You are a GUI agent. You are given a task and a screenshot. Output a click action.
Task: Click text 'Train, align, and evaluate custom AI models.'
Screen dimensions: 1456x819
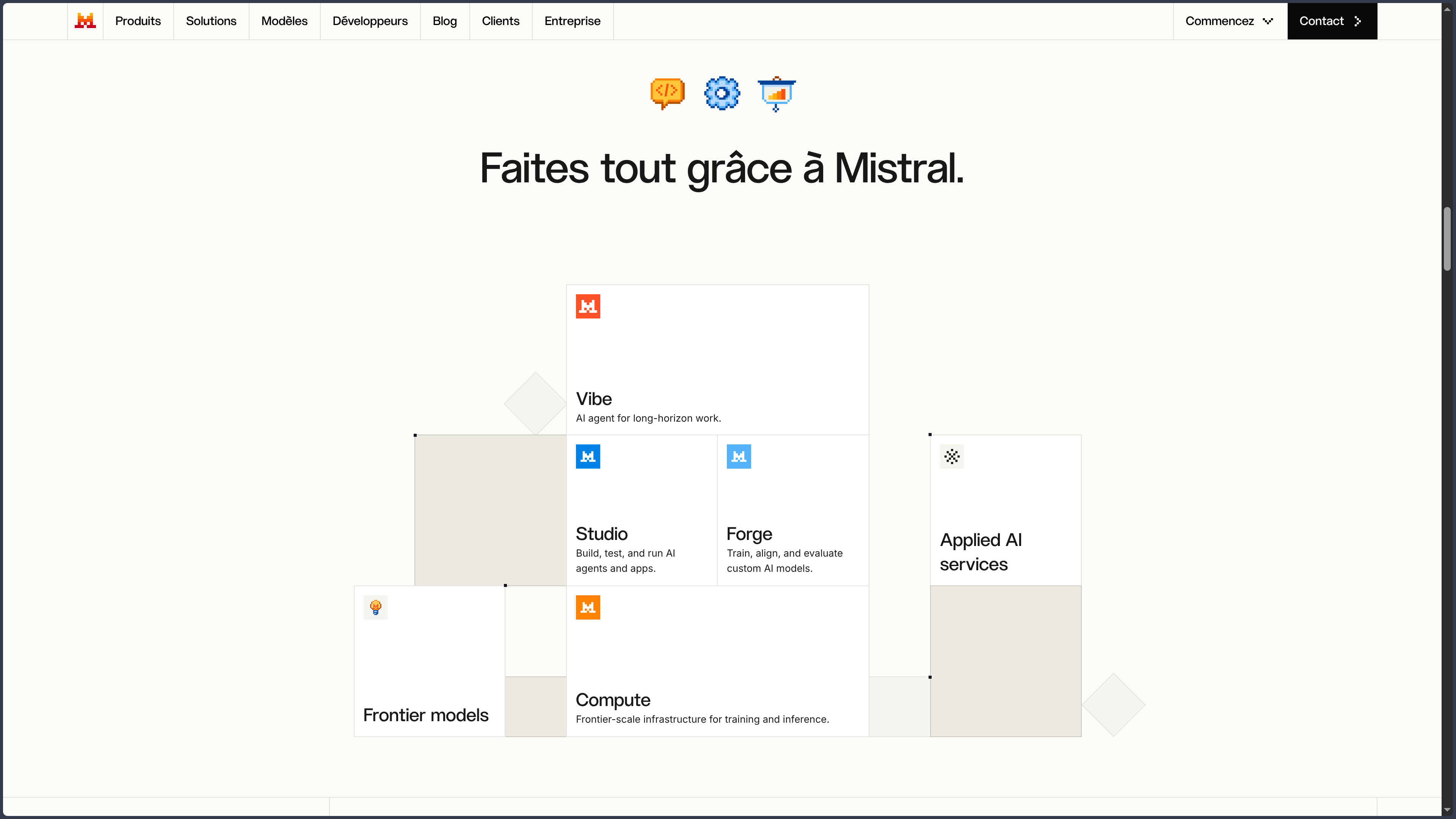tap(784, 561)
